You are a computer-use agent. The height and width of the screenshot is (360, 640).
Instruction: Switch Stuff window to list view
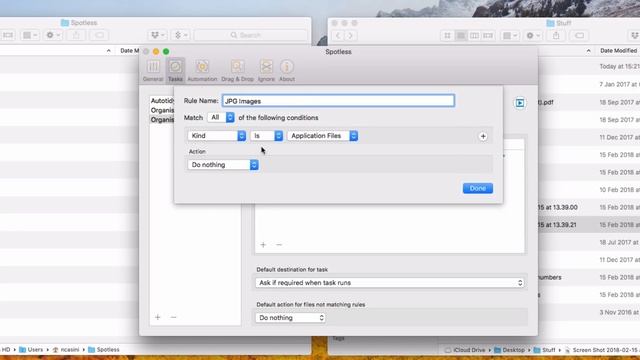click(x=461, y=36)
